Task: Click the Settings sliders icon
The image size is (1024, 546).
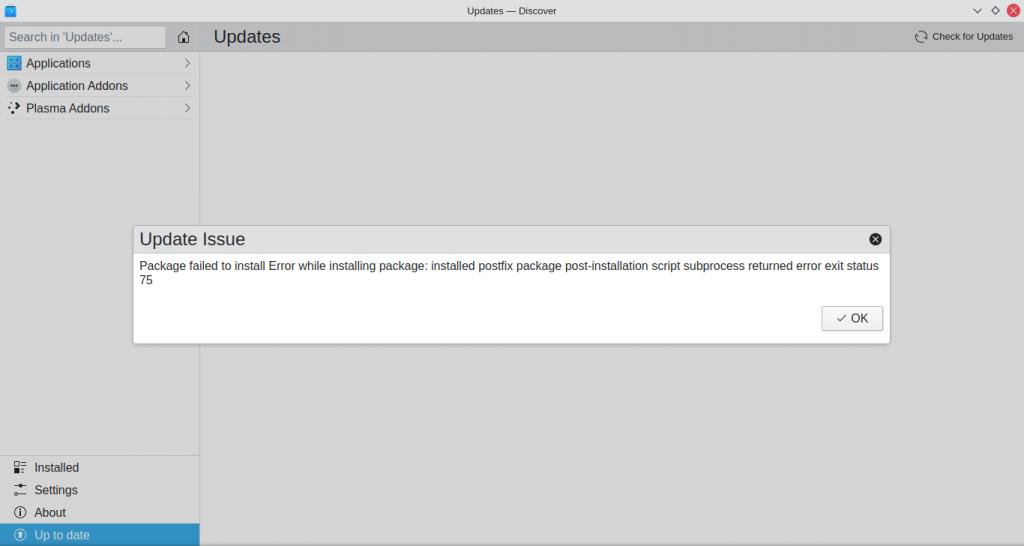Action: coord(20,490)
